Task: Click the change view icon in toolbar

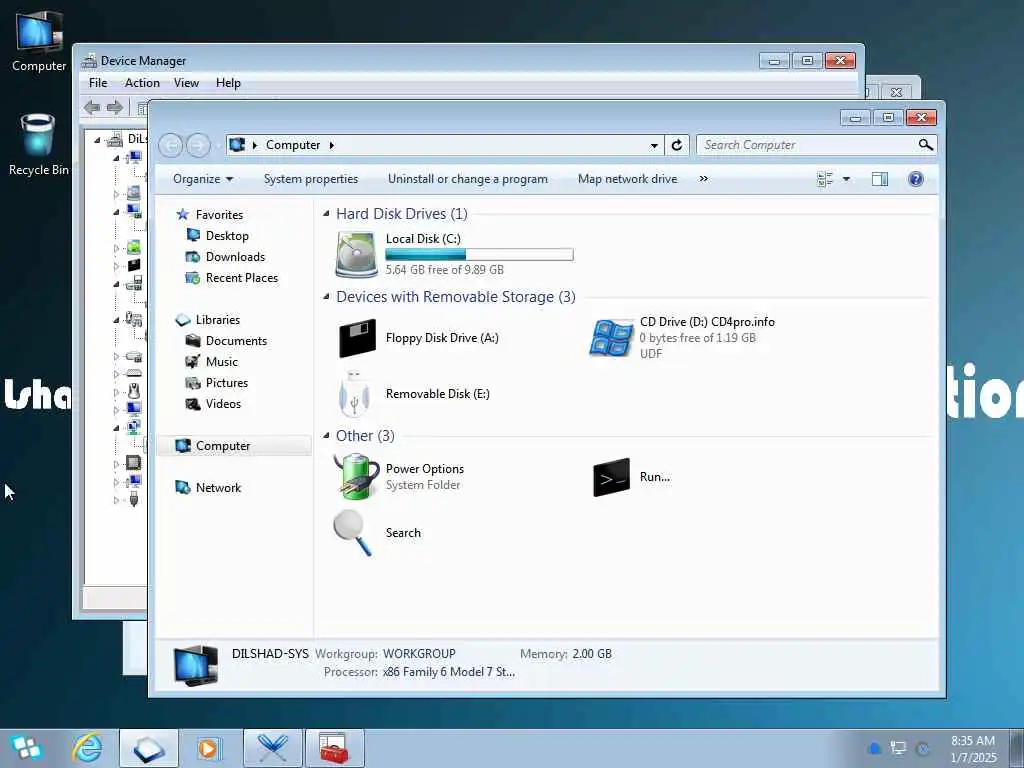Action: tap(825, 179)
